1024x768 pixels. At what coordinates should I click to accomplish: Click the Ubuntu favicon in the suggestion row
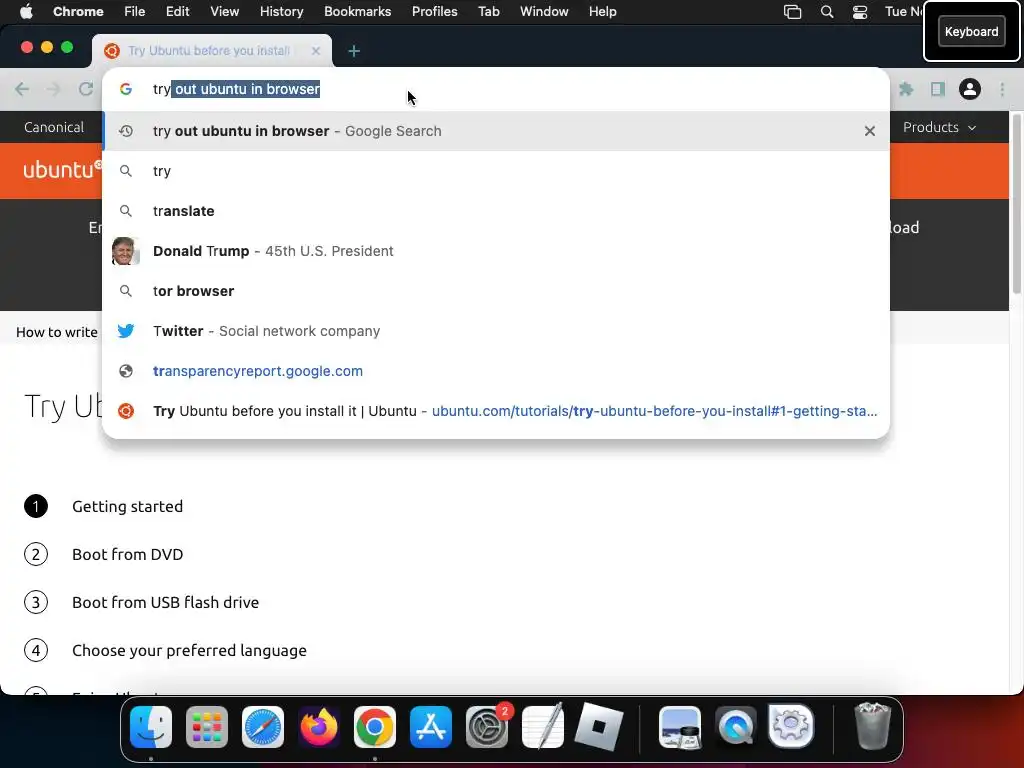click(x=126, y=411)
